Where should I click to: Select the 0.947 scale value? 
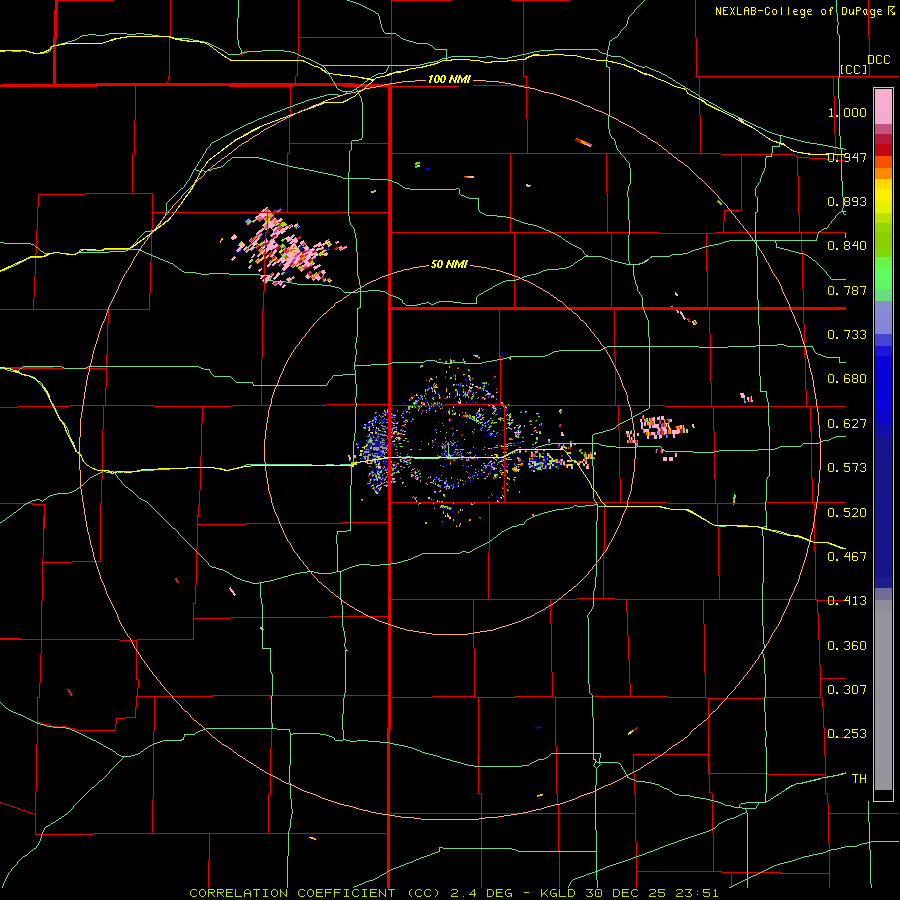point(847,157)
